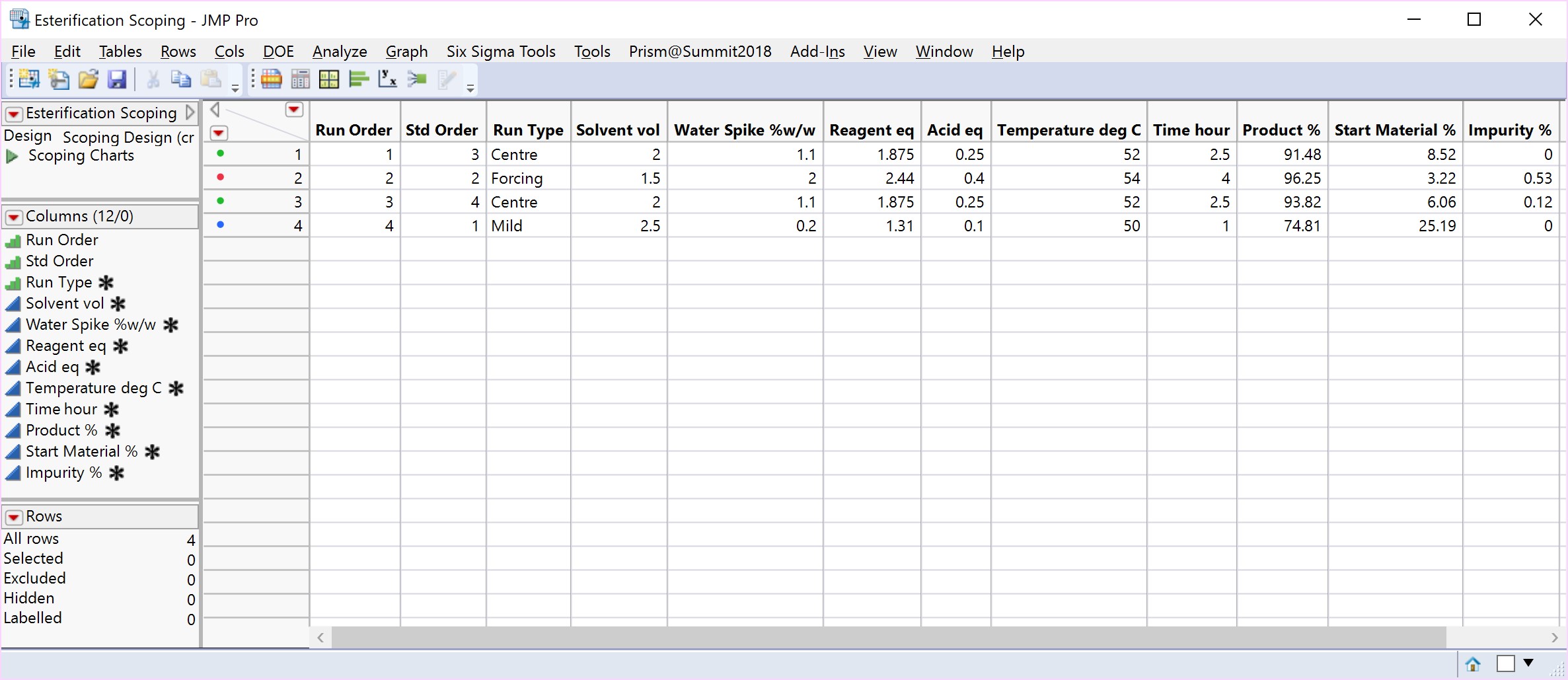Viewport: 1568px width, 680px height.
Task: Open the Esterification Scoping red triangle menu
Action: click(x=14, y=114)
